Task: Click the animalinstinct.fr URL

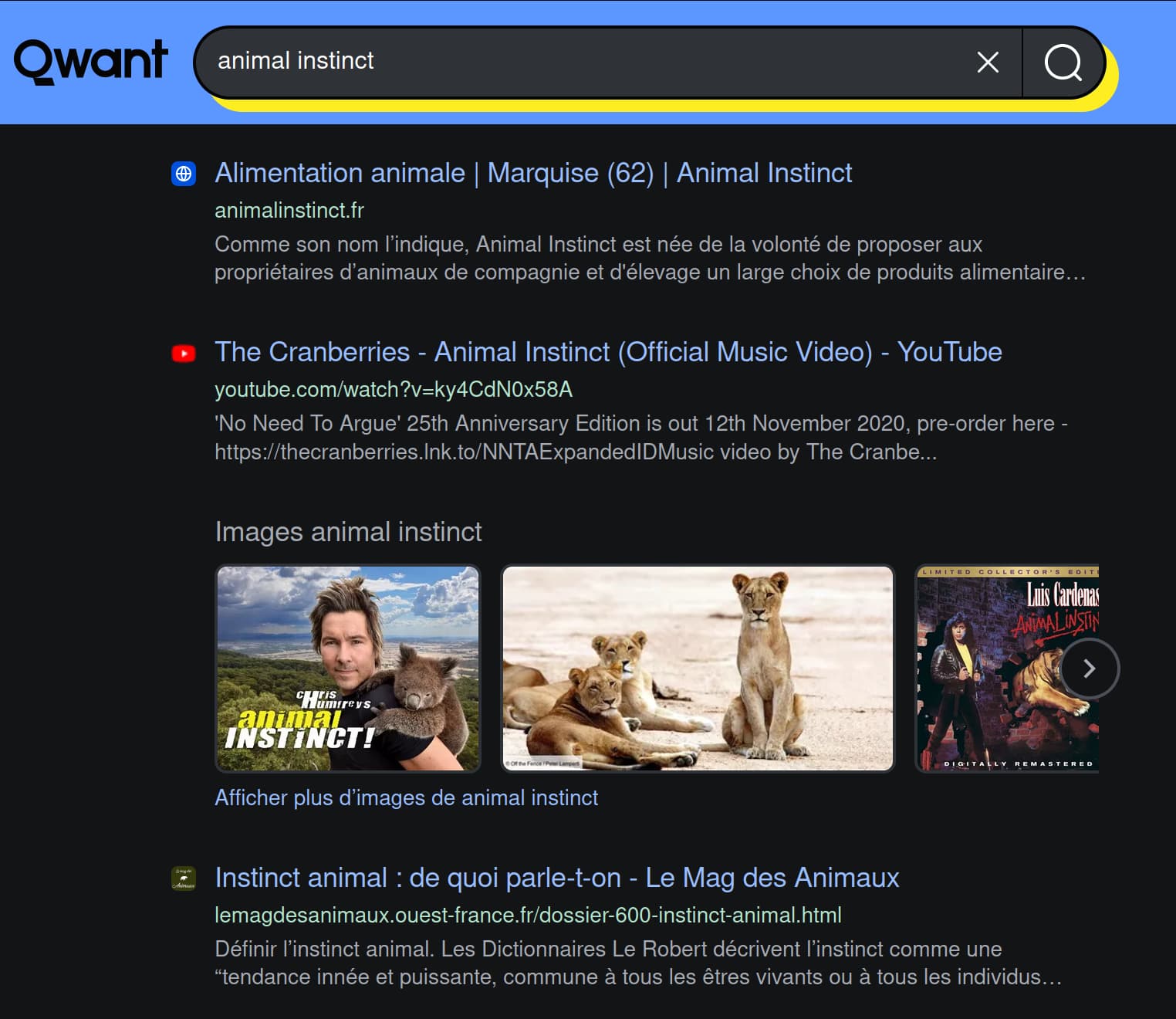Action: pos(289,210)
